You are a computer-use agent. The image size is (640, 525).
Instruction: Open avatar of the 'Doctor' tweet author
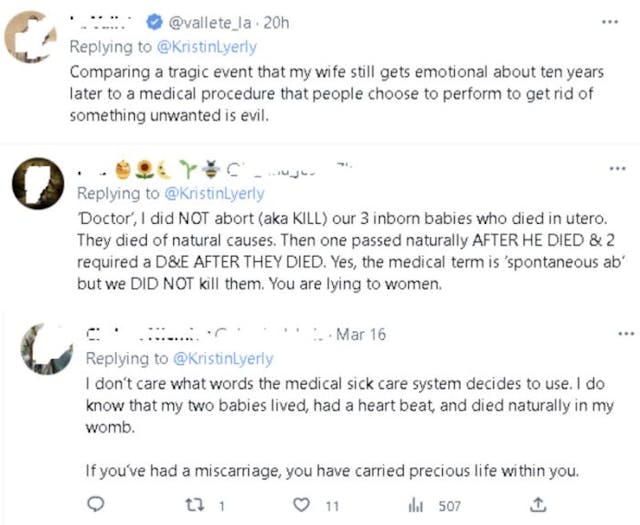coord(36,183)
